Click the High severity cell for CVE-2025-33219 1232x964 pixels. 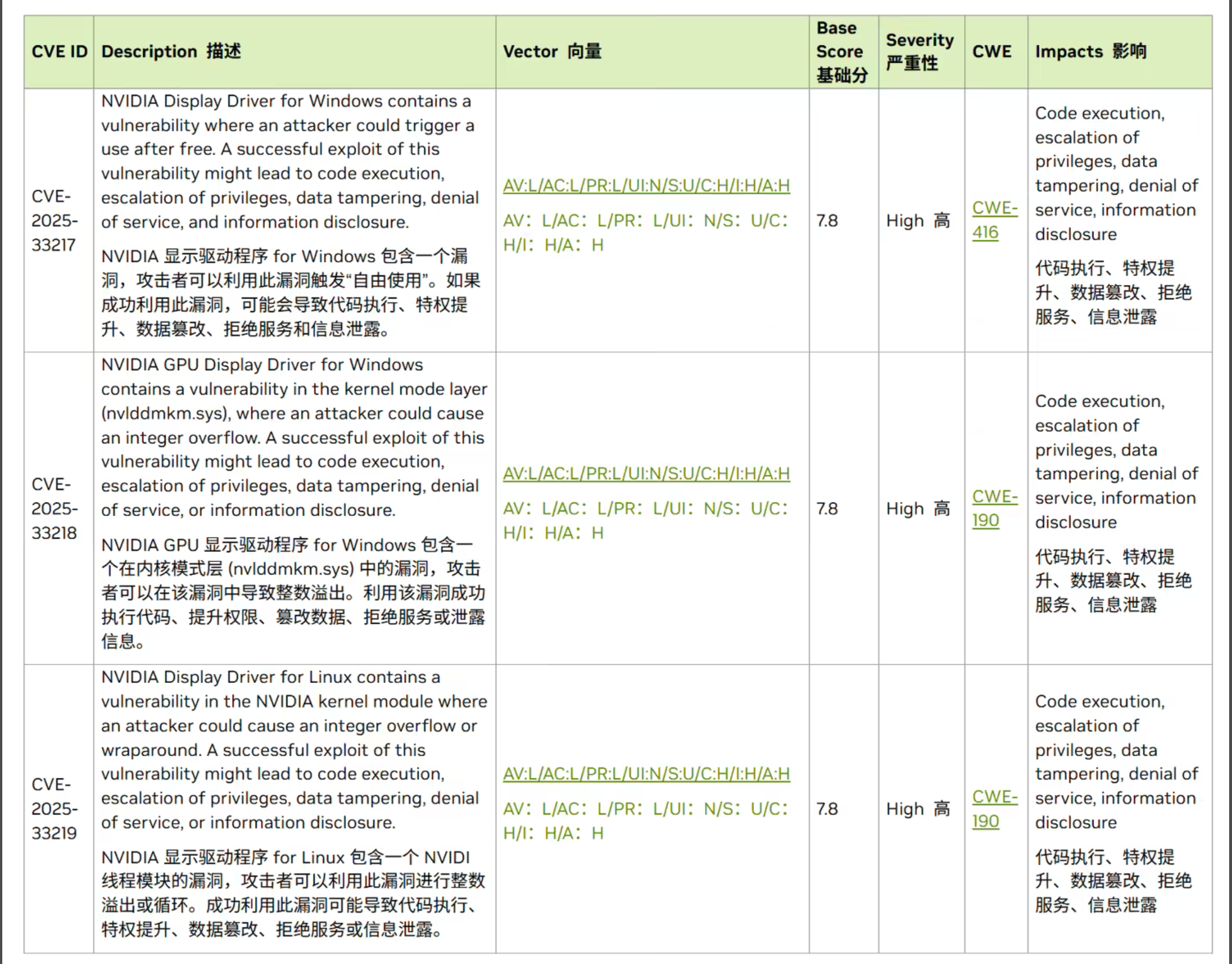917,808
